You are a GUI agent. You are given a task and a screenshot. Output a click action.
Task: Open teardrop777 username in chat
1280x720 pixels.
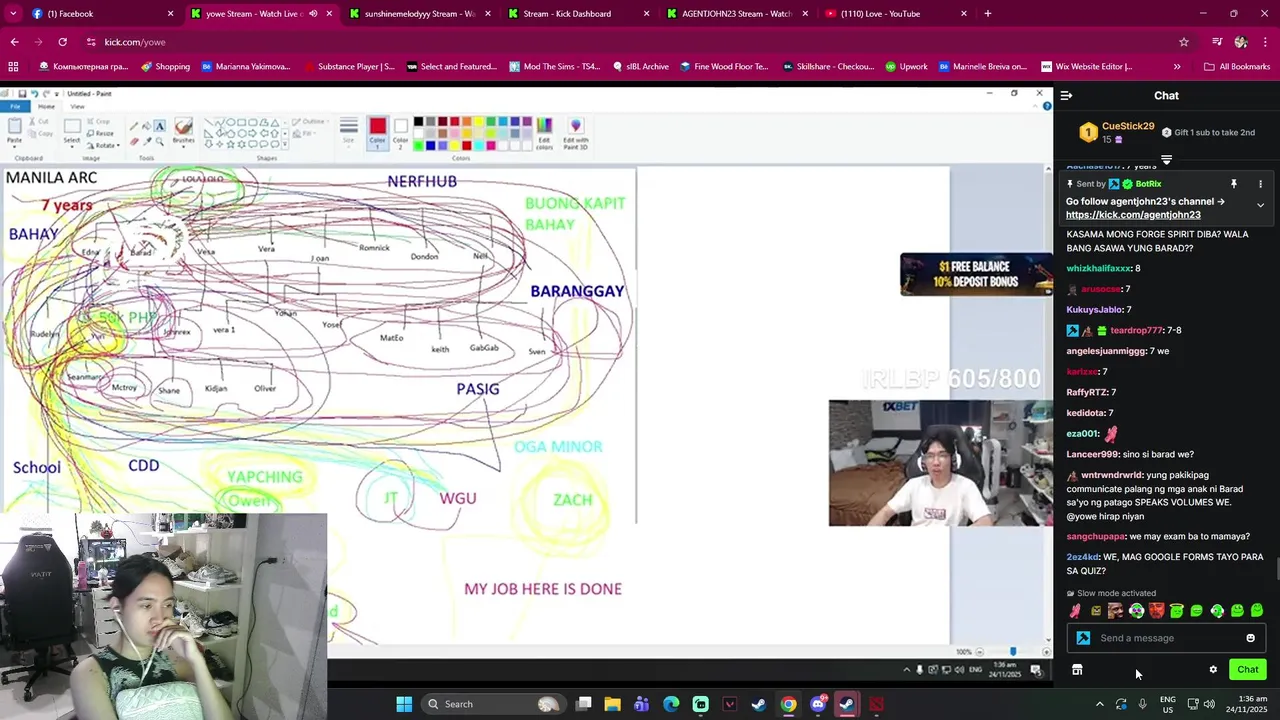1136,331
